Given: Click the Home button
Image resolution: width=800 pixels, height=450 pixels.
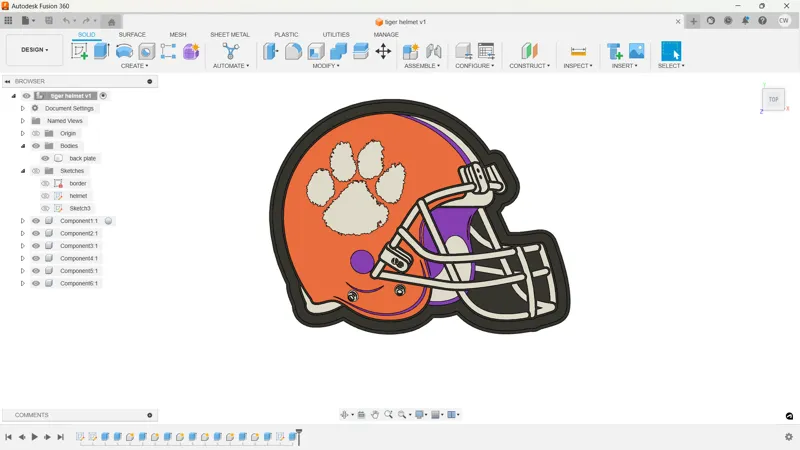Looking at the screenshot, I should click(111, 21).
